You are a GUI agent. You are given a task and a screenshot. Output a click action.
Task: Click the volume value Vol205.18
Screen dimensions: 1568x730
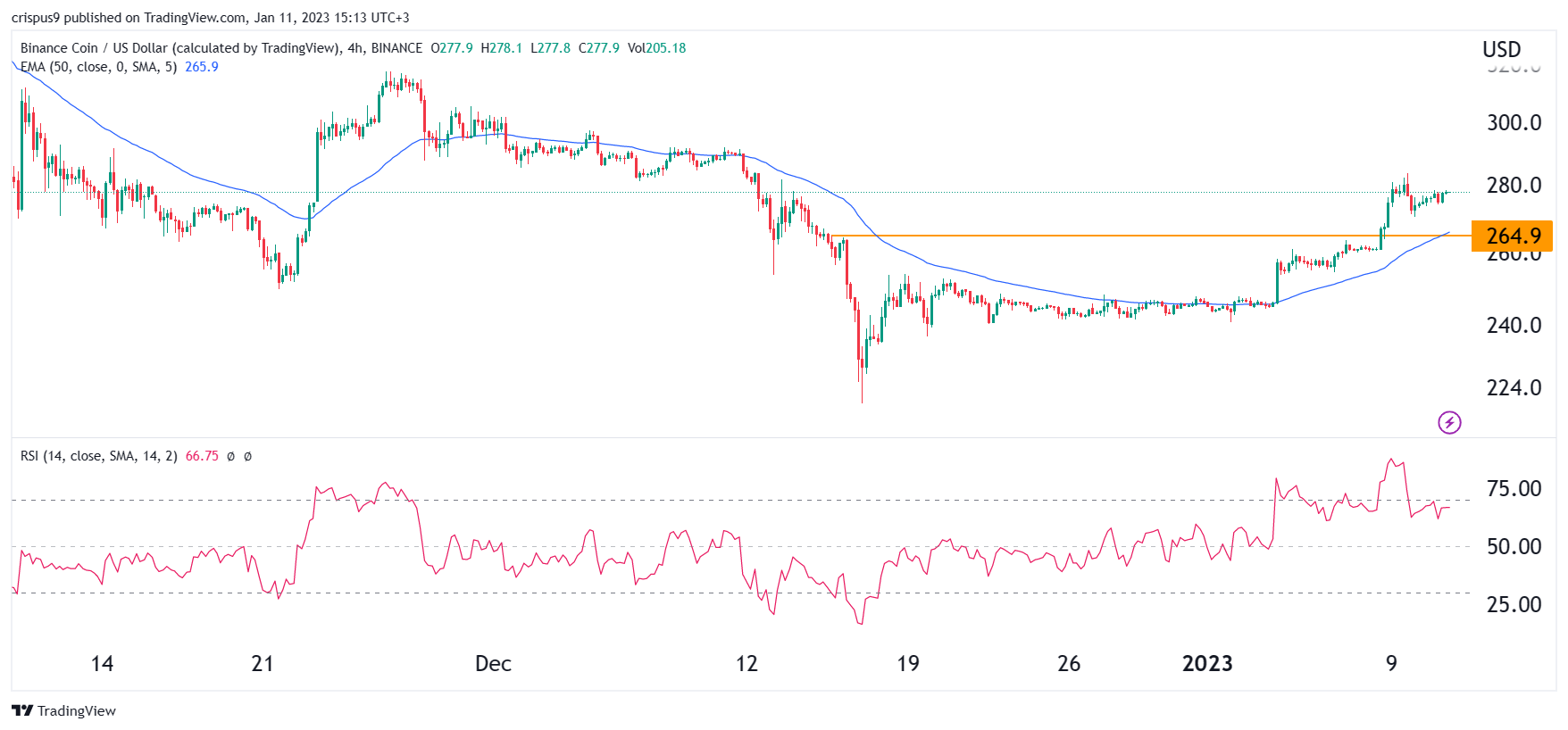(657, 48)
